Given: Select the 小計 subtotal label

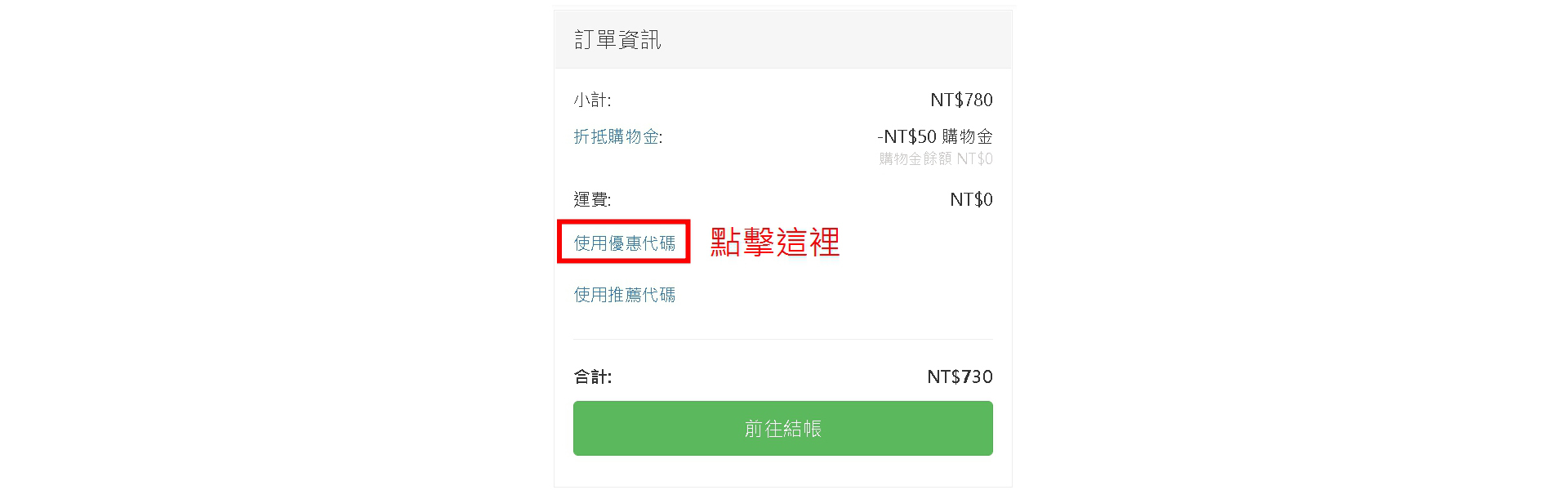Looking at the screenshot, I should point(590,100).
